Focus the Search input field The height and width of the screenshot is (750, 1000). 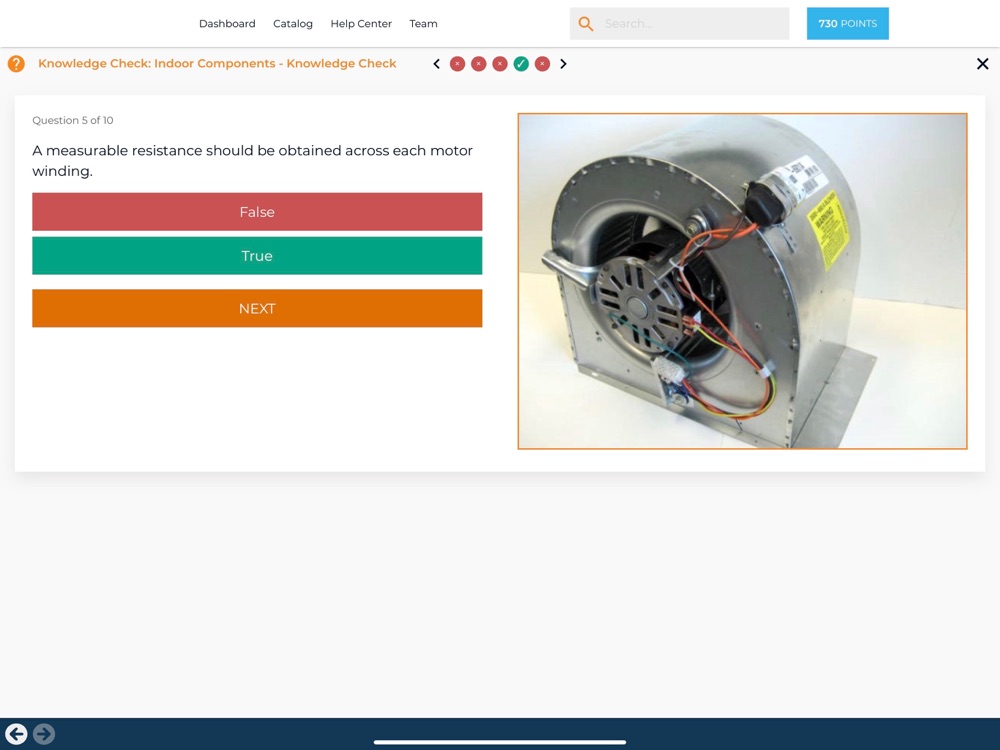coord(679,24)
